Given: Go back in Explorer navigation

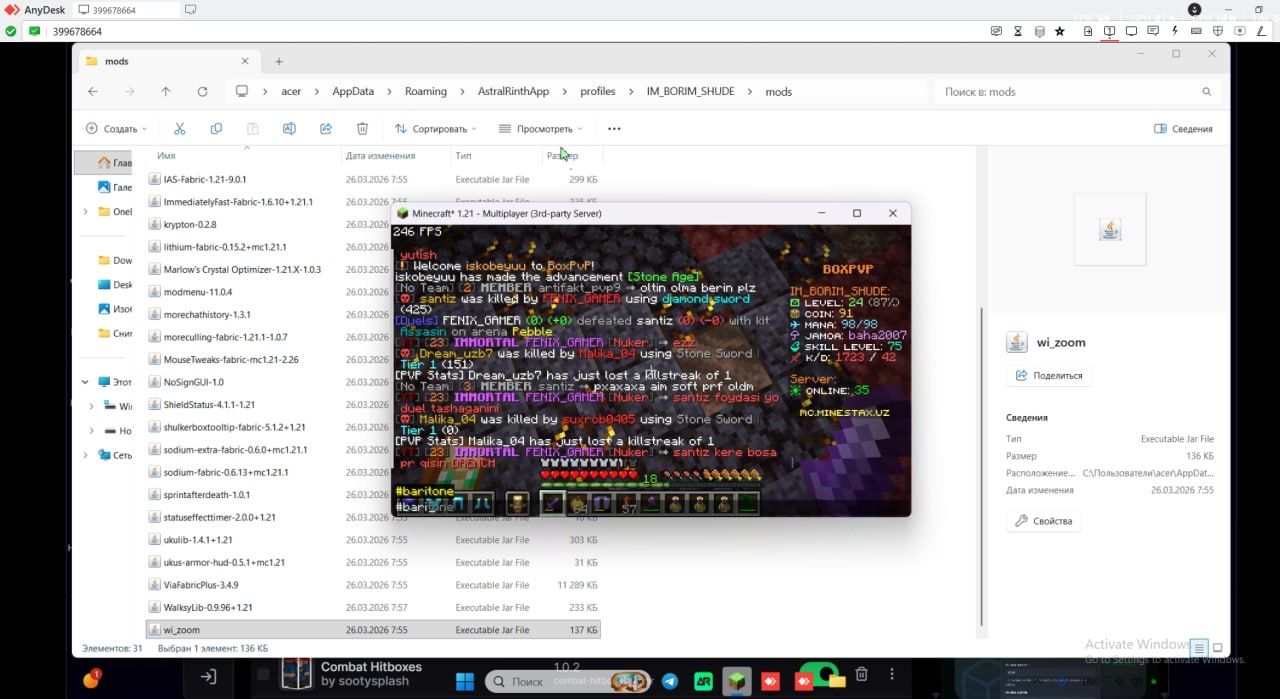Looking at the screenshot, I should (93, 91).
